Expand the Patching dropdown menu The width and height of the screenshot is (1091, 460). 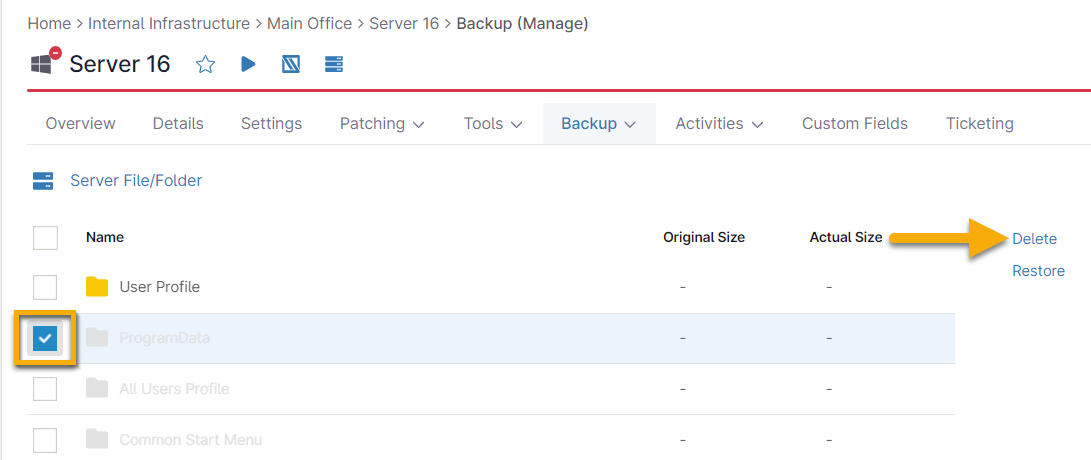coord(382,124)
